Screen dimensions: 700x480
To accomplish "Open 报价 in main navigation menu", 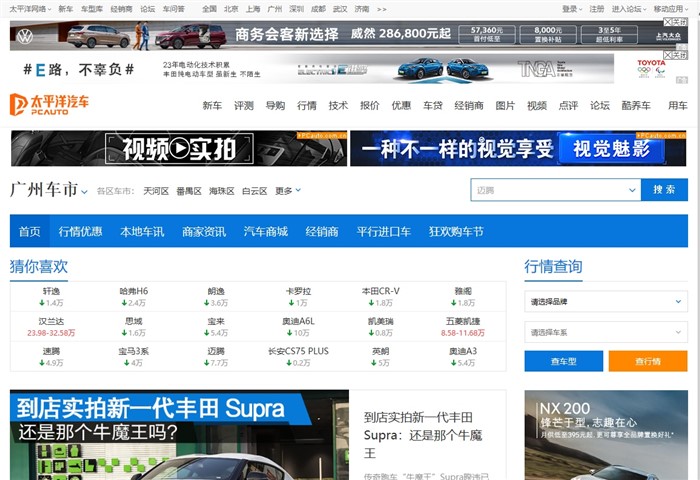I will click(370, 105).
